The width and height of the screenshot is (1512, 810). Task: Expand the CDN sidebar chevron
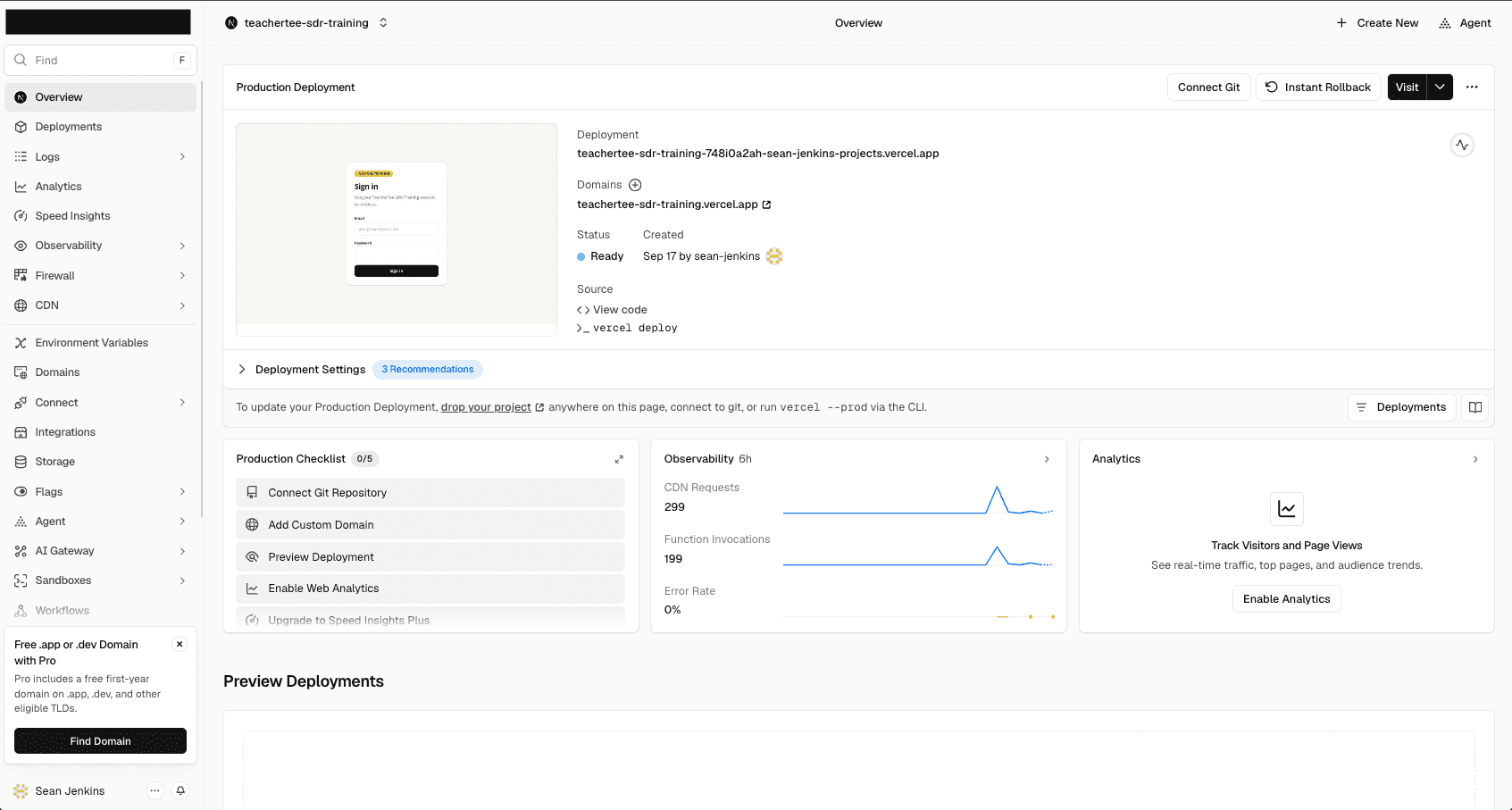[182, 305]
